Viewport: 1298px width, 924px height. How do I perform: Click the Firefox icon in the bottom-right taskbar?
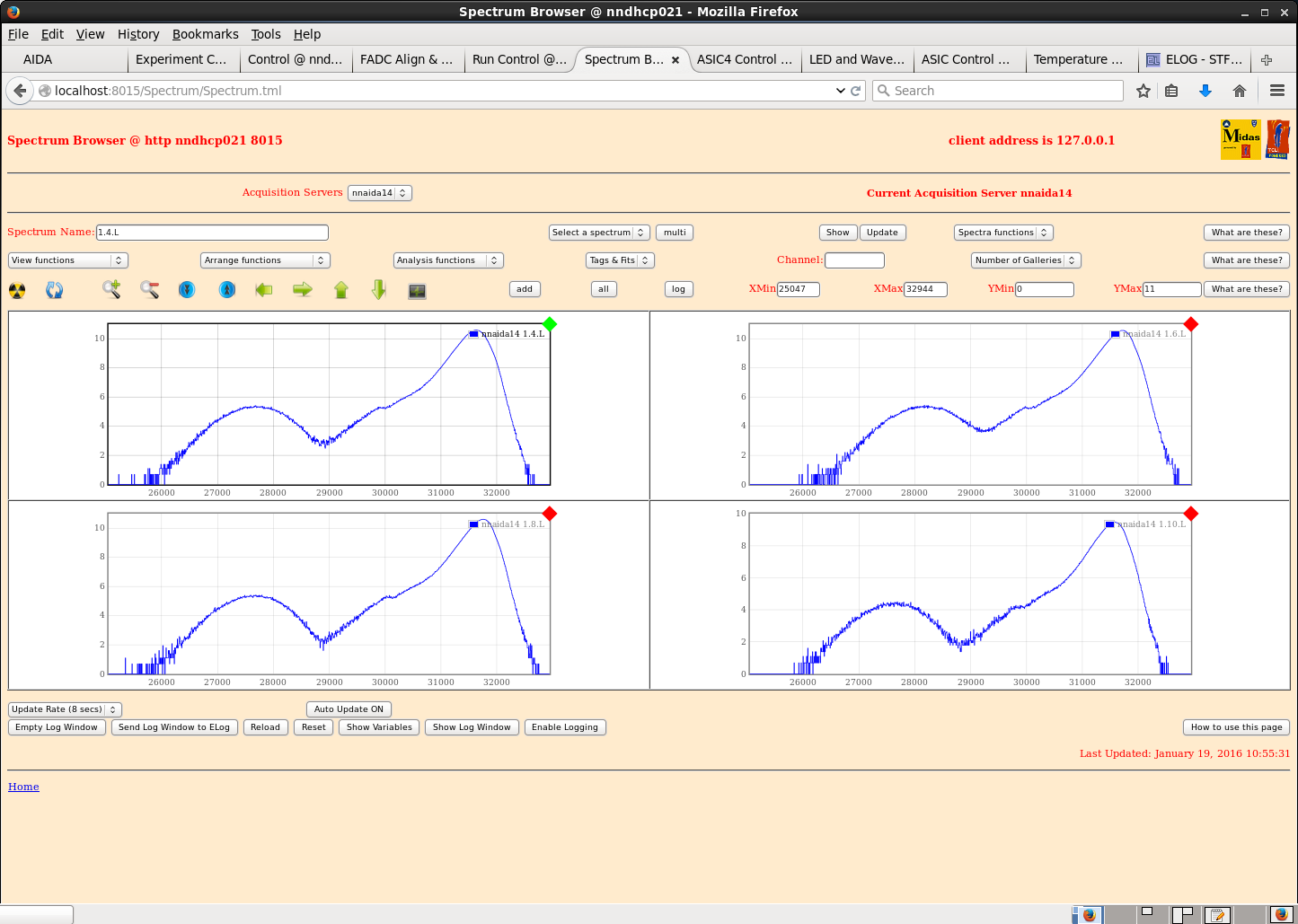[x=1281, y=914]
